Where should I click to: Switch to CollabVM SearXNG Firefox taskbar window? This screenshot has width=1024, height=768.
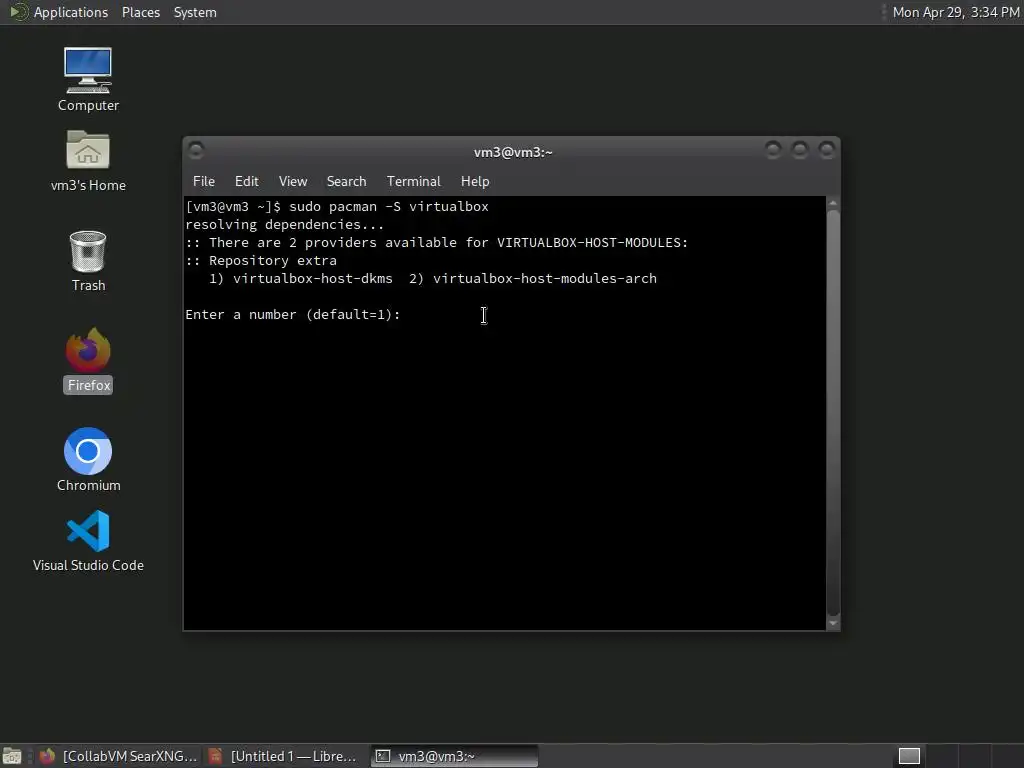119,756
